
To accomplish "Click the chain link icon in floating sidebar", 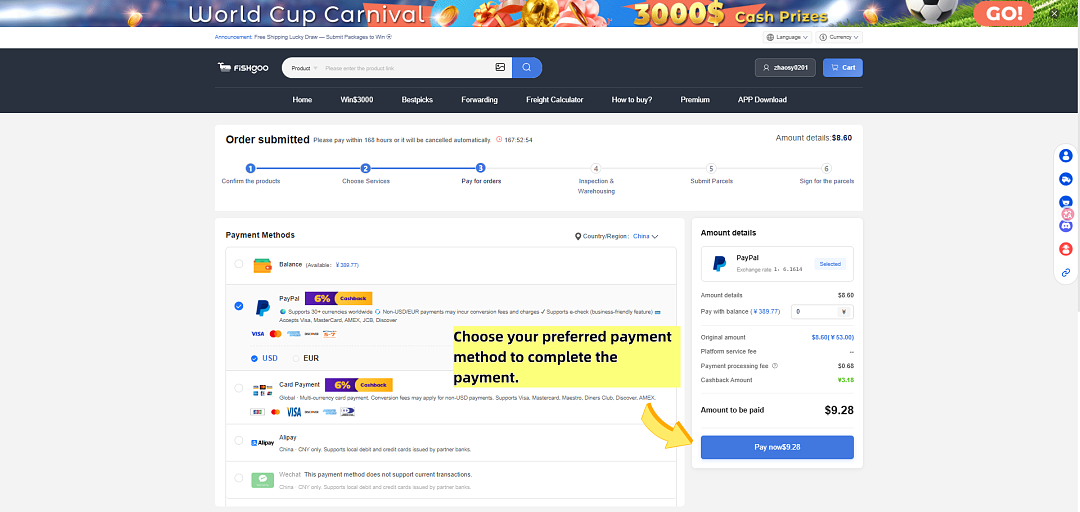I will coord(1066,272).
